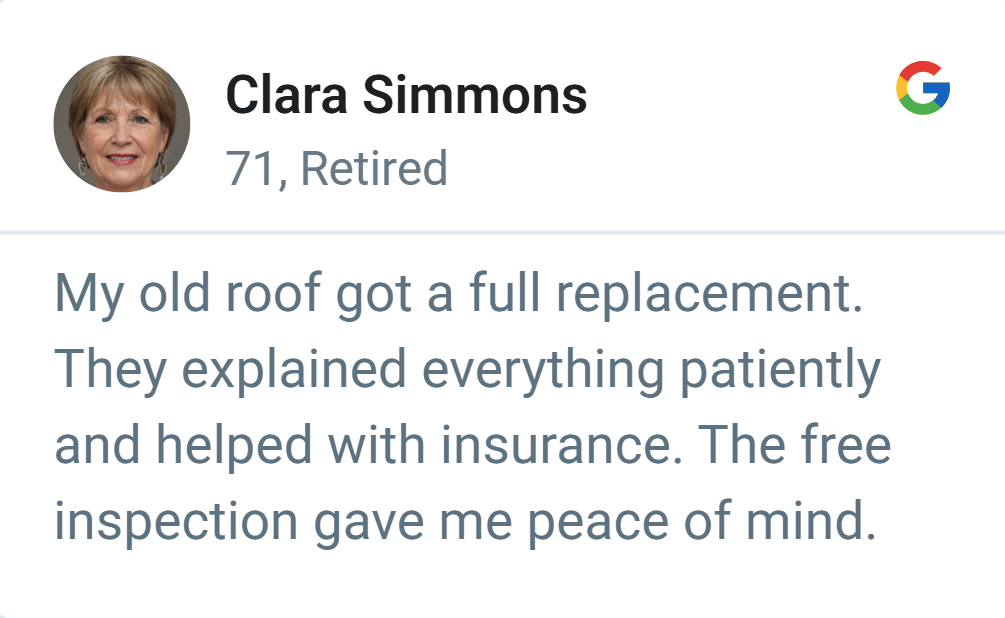1005x618 pixels.
Task: Click the Google logo icon
Action: tap(923, 88)
